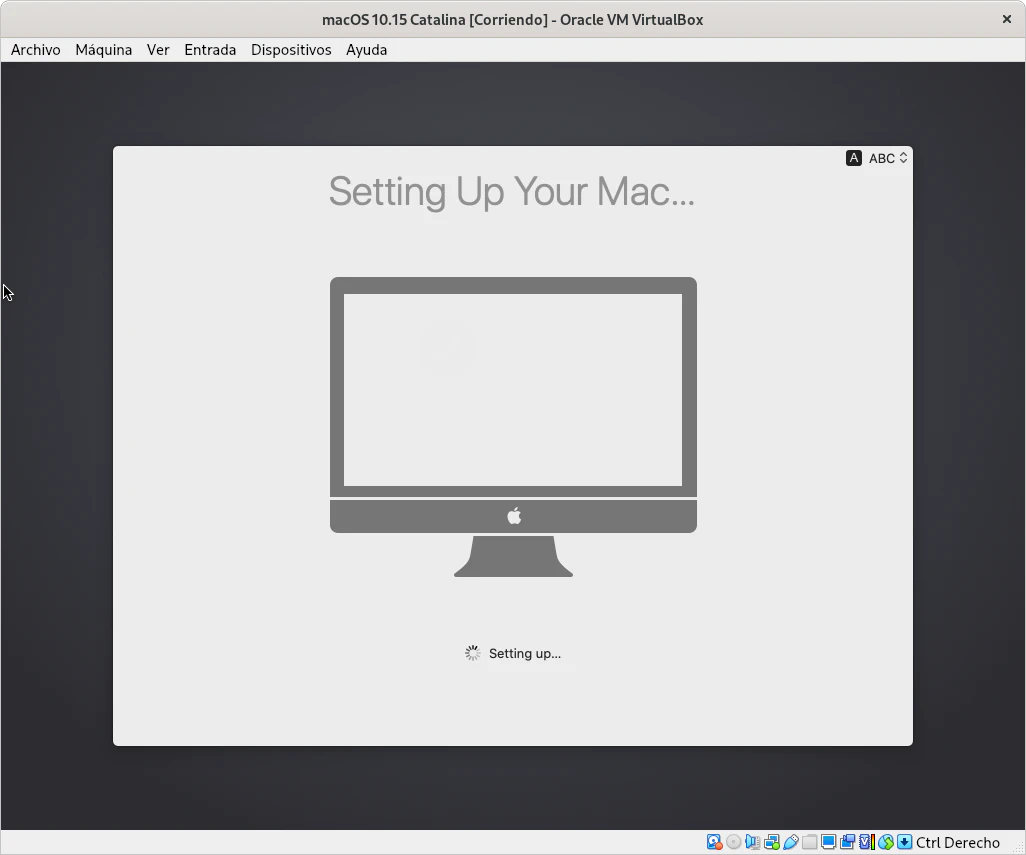Open the Archivo menu
This screenshot has width=1026, height=855.
coord(36,50)
